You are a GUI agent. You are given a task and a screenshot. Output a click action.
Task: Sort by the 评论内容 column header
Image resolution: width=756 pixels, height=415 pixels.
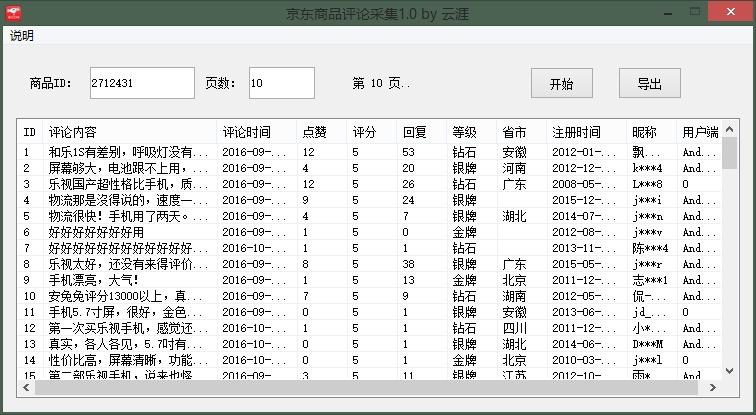130,132
